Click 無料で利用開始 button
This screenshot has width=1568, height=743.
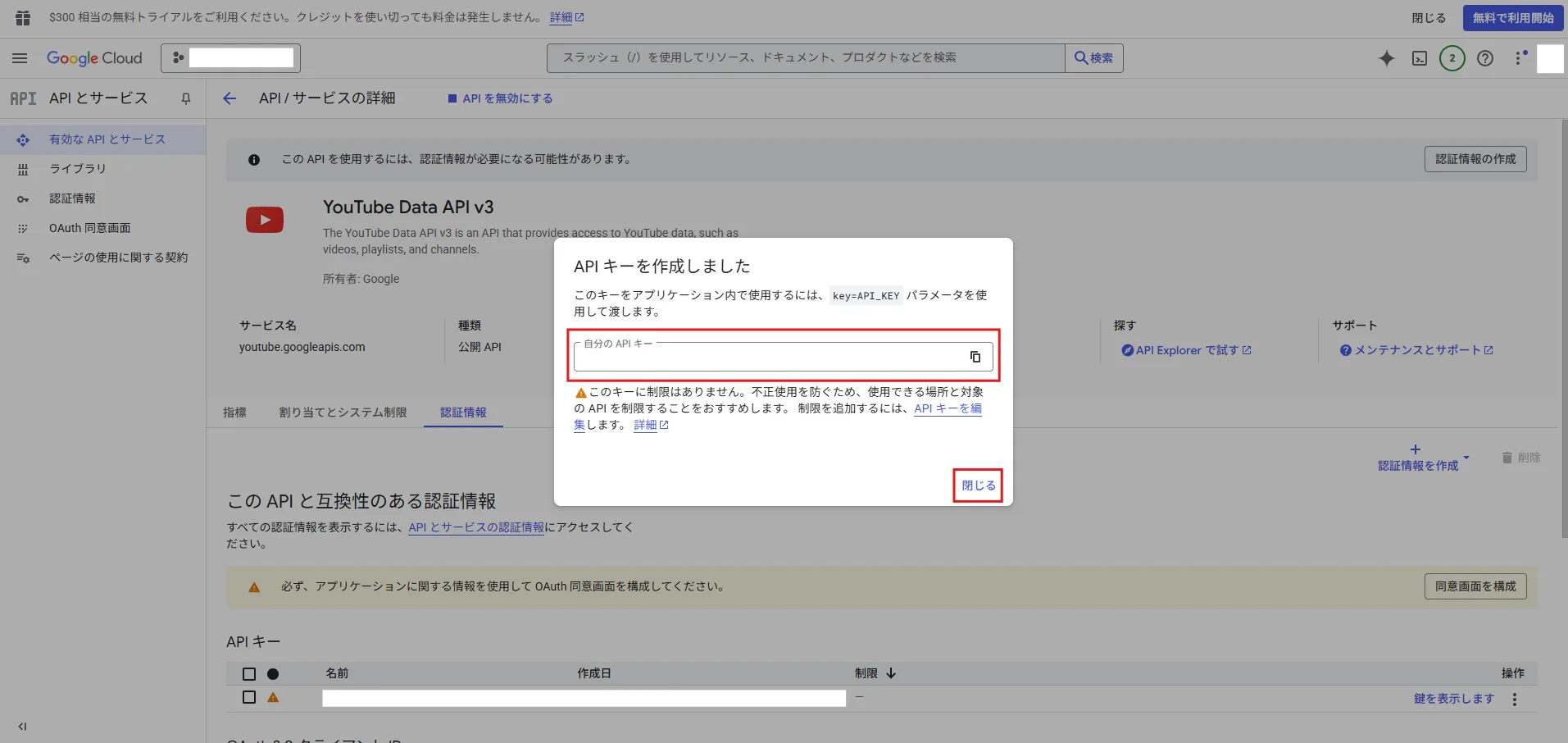tap(1513, 17)
